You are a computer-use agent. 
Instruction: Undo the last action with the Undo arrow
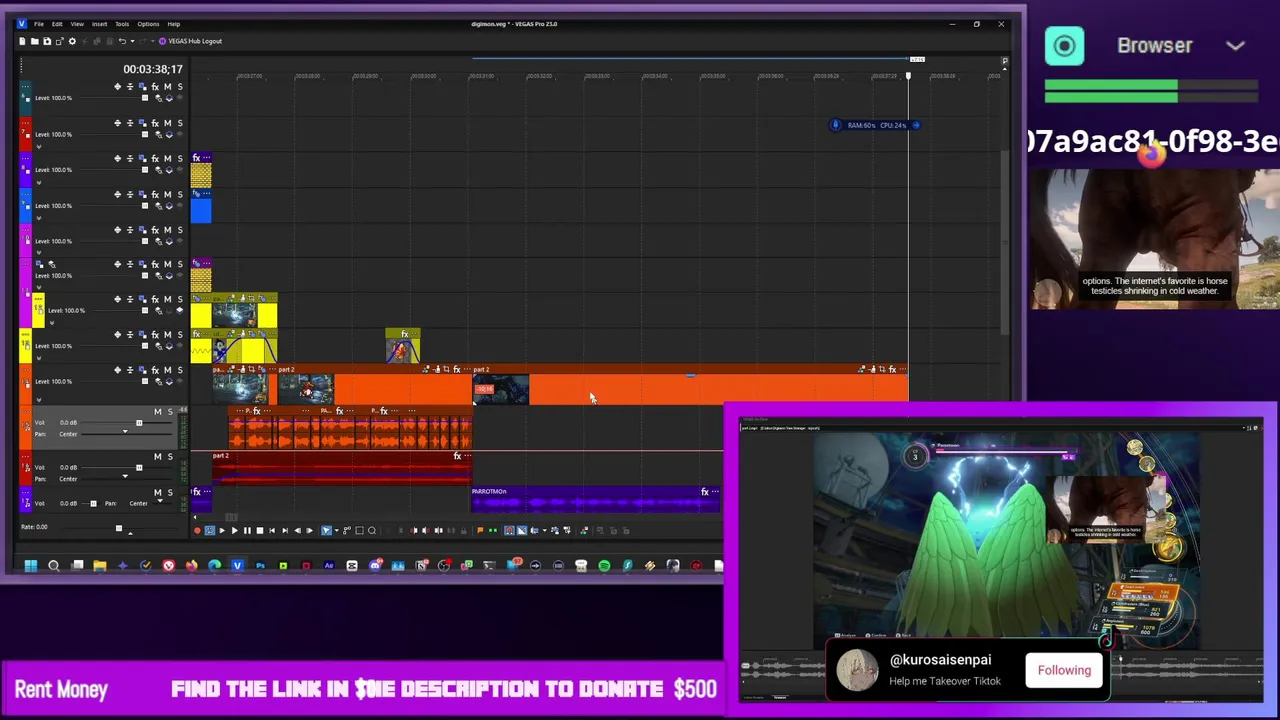pos(122,41)
